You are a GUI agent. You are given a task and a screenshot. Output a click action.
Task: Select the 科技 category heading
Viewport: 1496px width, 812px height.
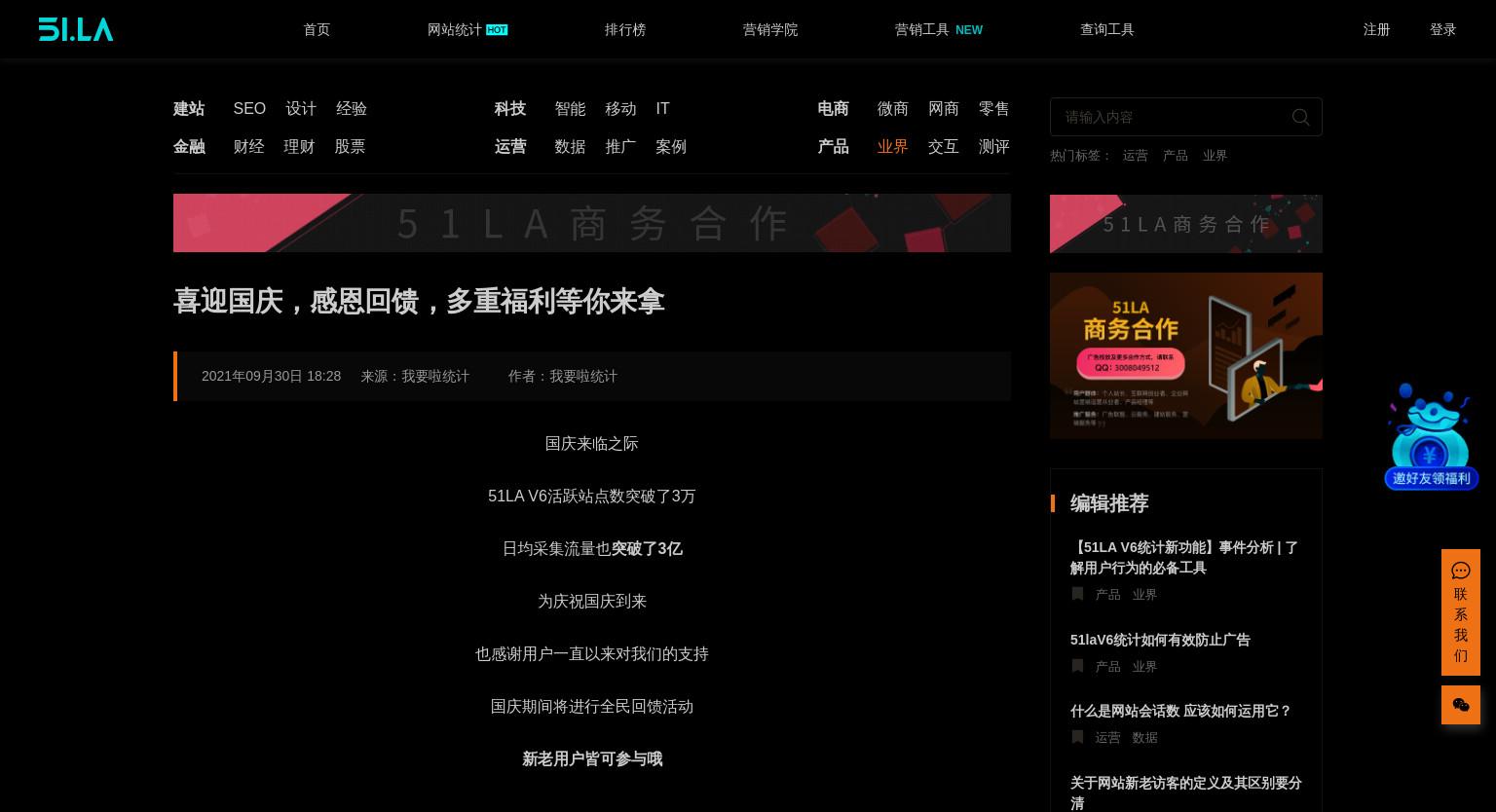click(509, 108)
